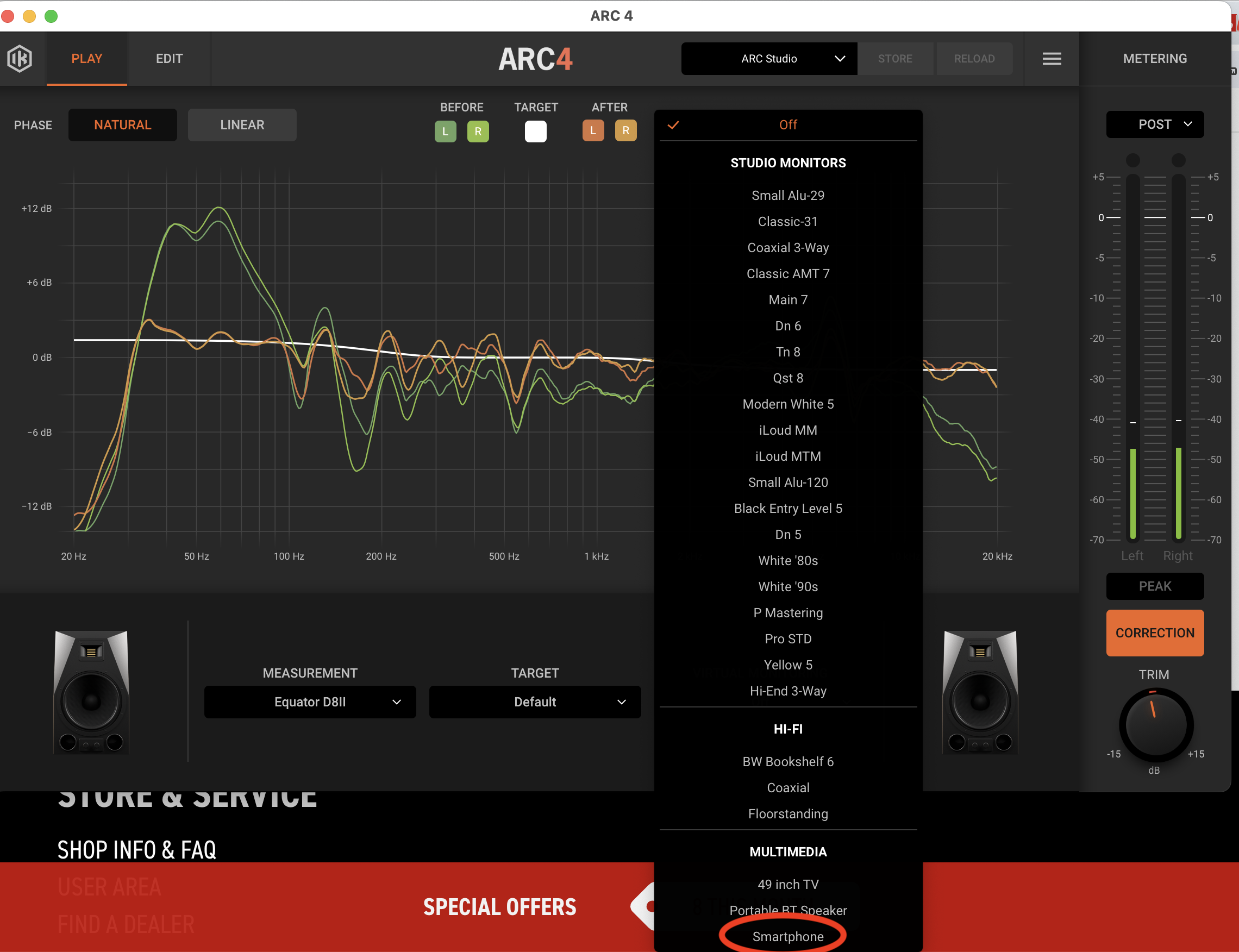Select the Tn 8 entry
The height and width of the screenshot is (952, 1239).
[x=788, y=352]
